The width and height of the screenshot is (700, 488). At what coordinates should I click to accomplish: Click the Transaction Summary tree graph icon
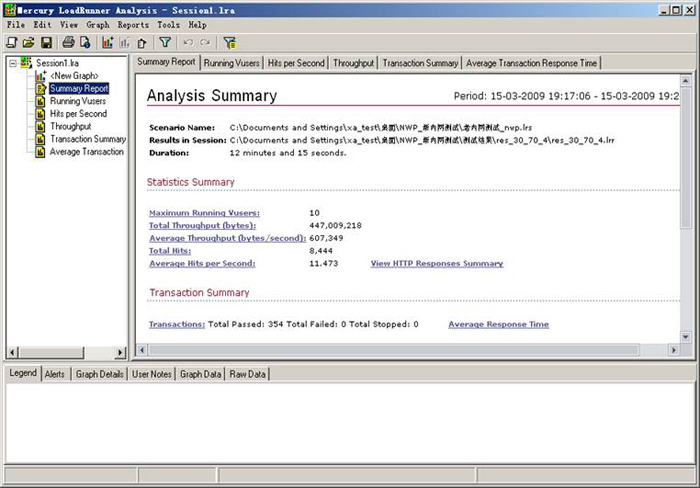pyautogui.click(x=40, y=139)
